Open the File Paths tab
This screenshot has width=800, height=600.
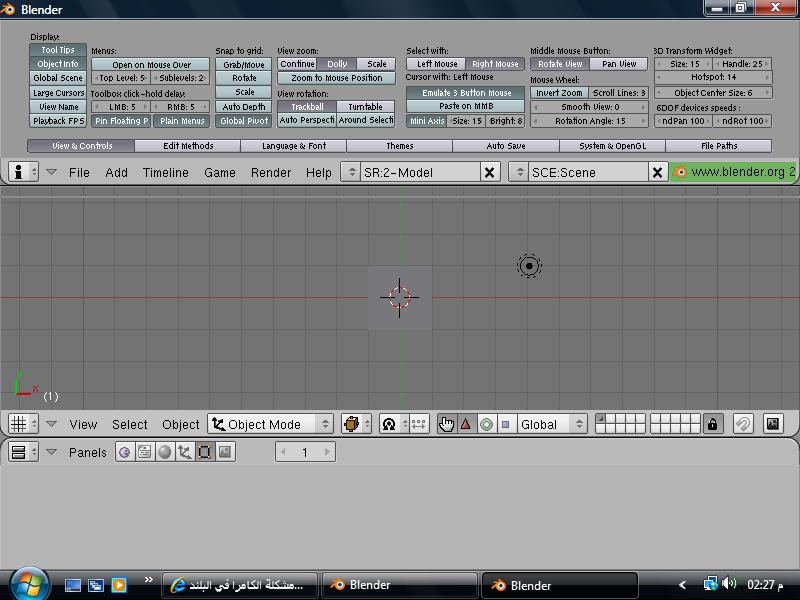pos(719,146)
